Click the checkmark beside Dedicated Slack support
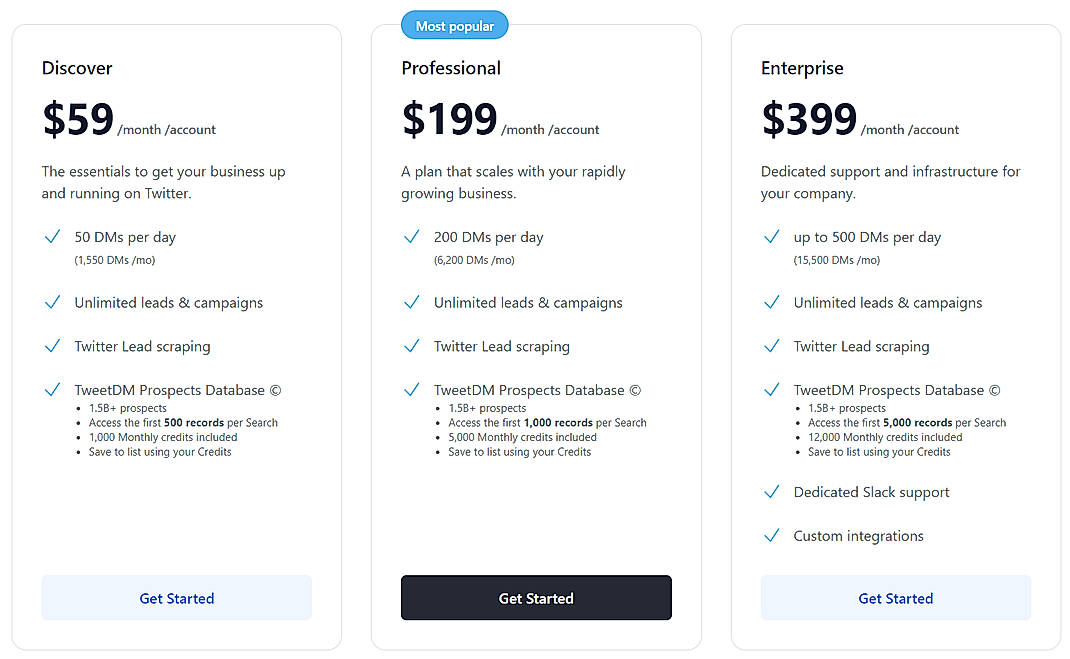This screenshot has height=659, width=1070. click(x=771, y=492)
